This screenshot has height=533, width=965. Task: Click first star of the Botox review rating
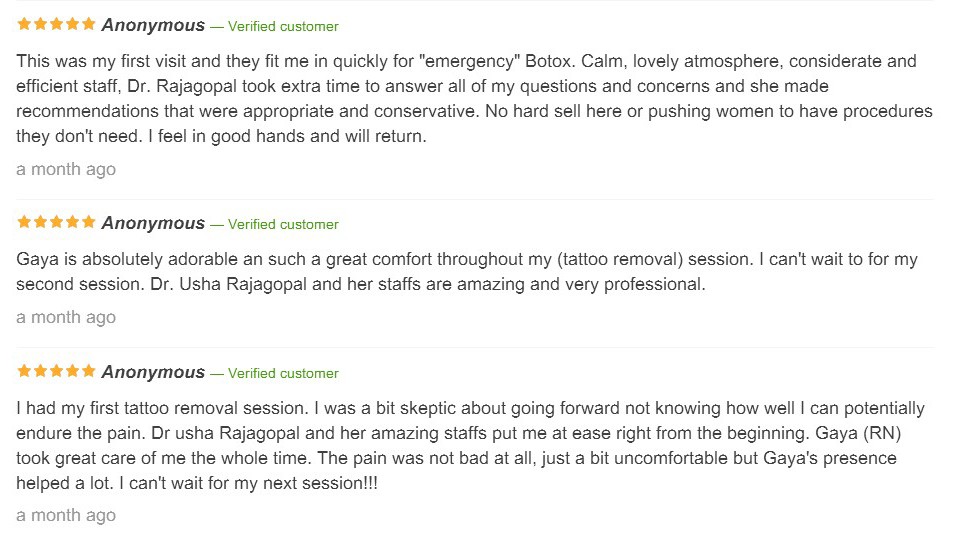tap(24, 24)
